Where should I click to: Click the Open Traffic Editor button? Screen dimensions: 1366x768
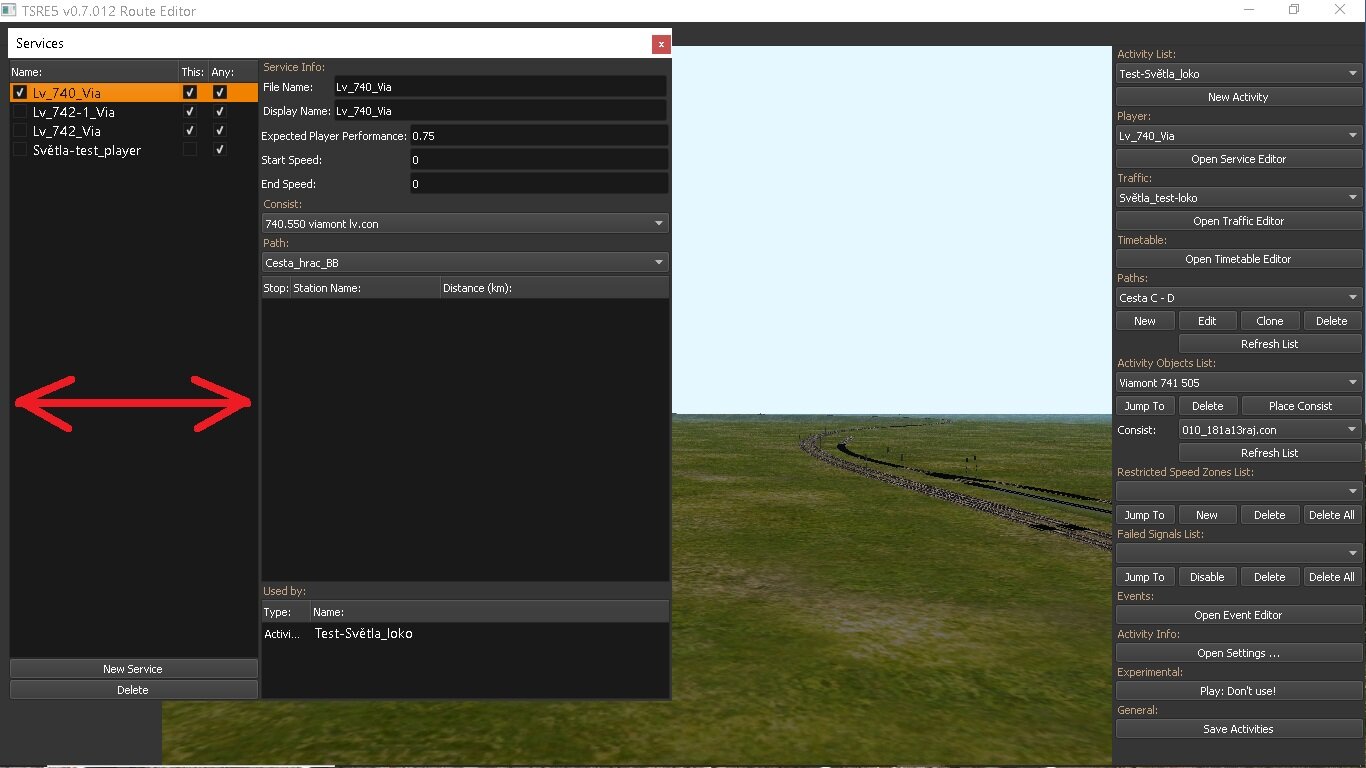coord(1238,221)
